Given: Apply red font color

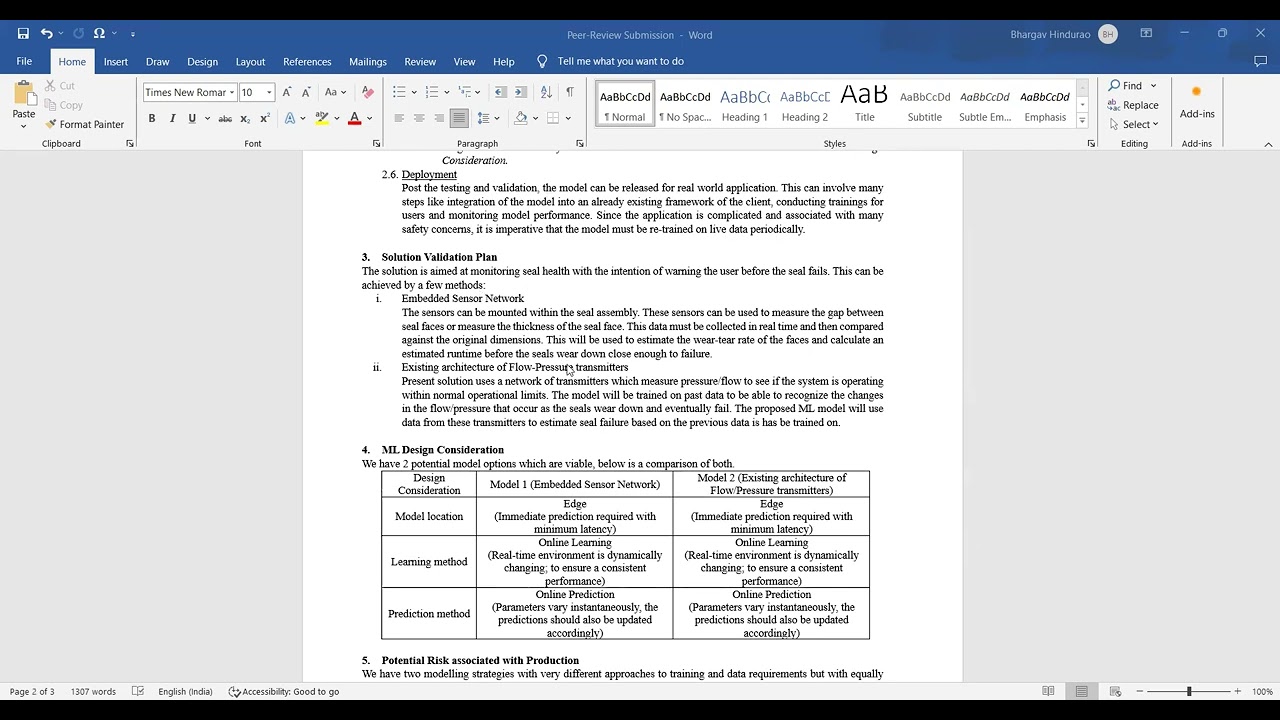Looking at the screenshot, I should (354, 118).
